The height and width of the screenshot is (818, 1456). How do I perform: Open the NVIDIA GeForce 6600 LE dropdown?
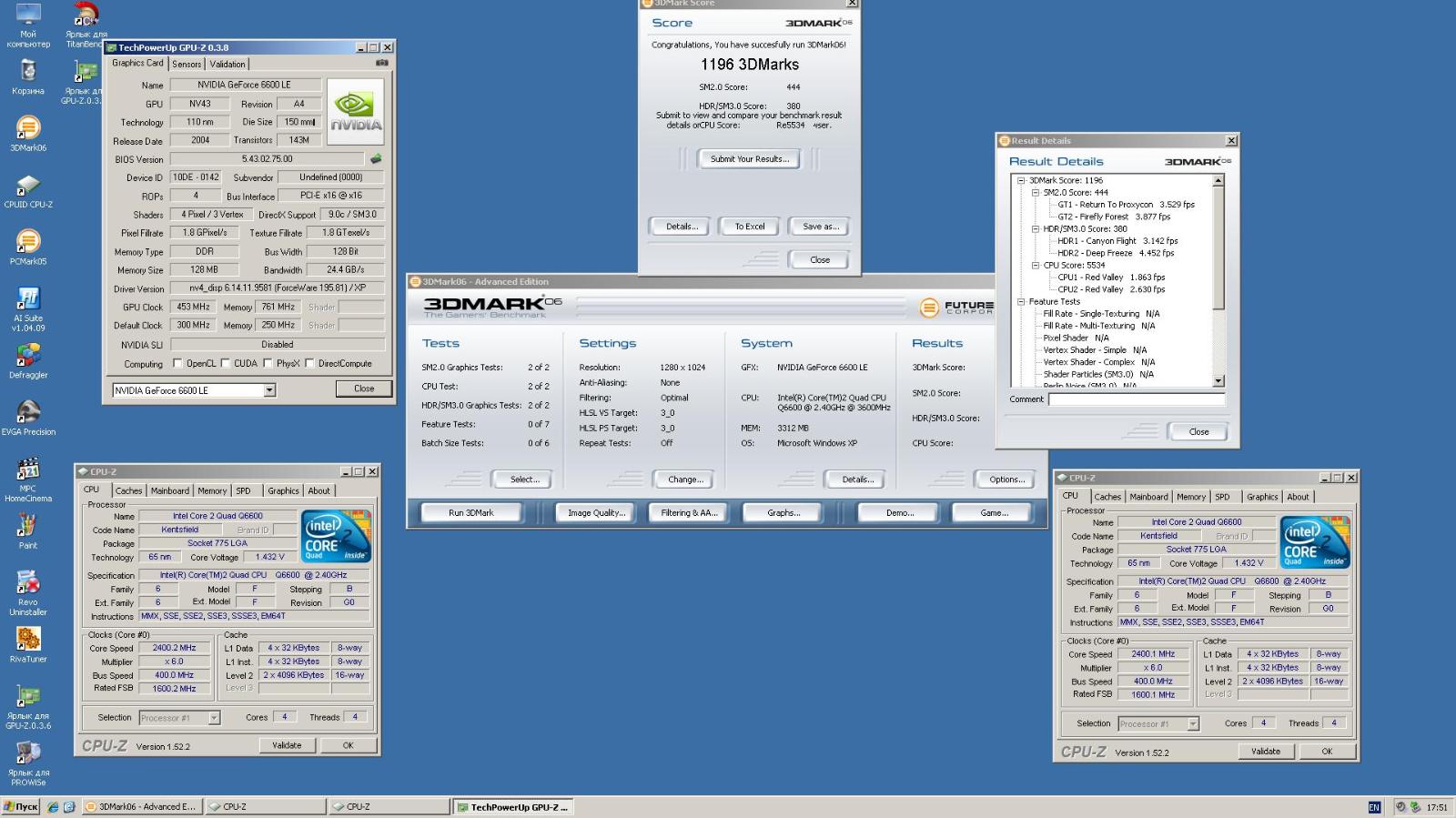coord(269,390)
